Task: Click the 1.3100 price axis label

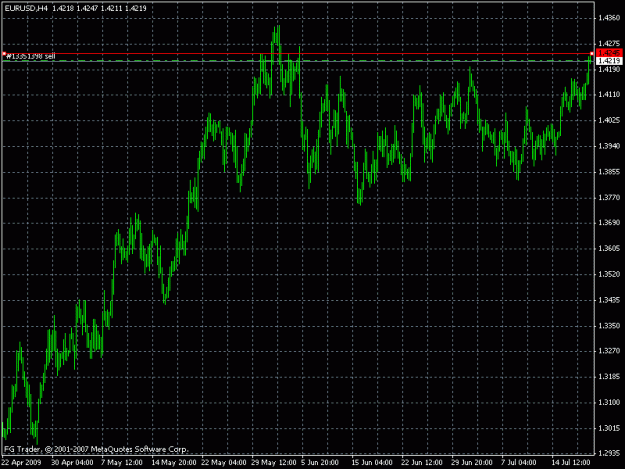Action: click(x=609, y=402)
